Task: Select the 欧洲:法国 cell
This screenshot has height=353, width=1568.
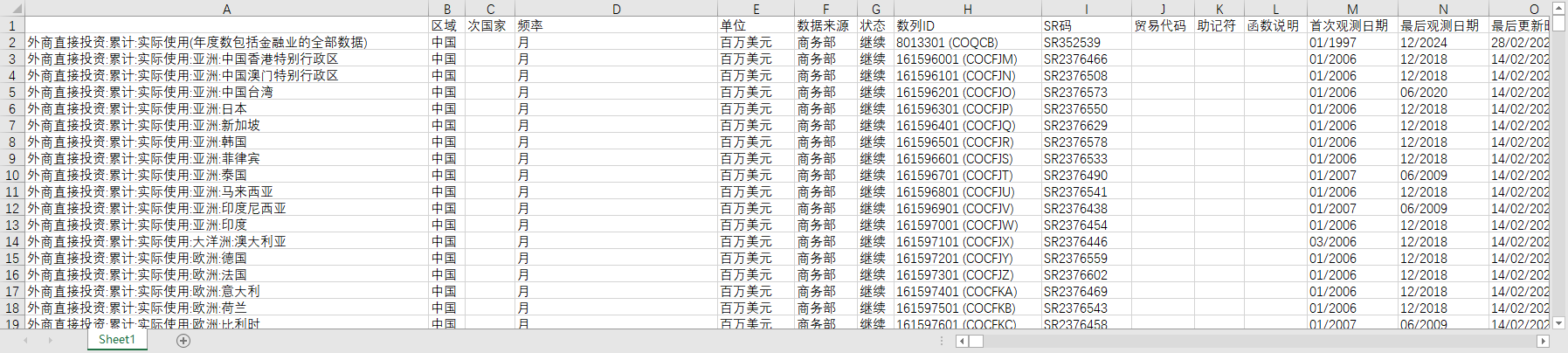Action: coord(227,274)
